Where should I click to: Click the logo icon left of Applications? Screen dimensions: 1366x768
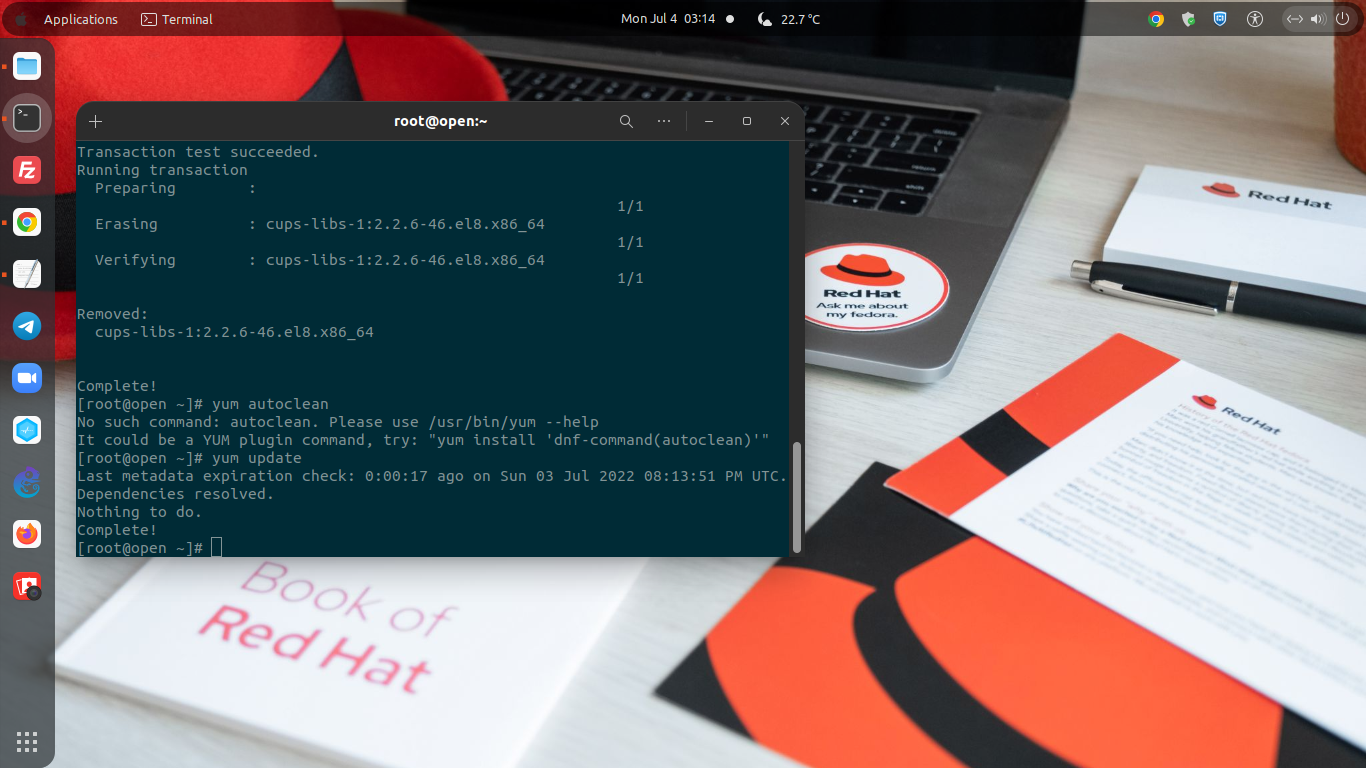(21, 19)
